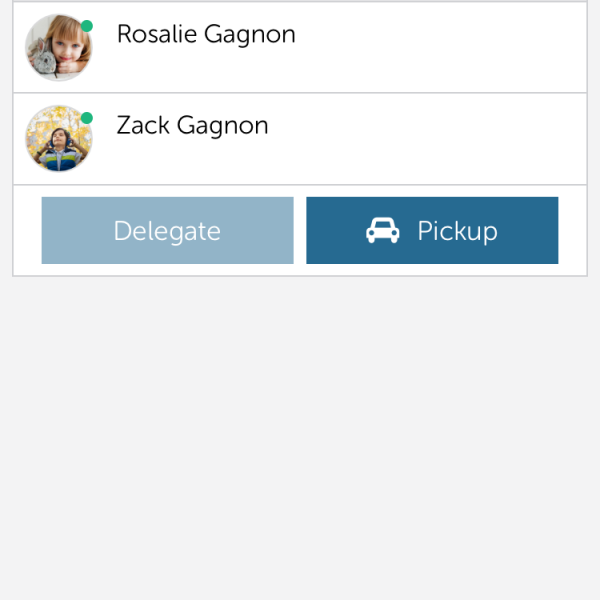
Task: Select the Zack Gagnon name label
Action: (192, 126)
